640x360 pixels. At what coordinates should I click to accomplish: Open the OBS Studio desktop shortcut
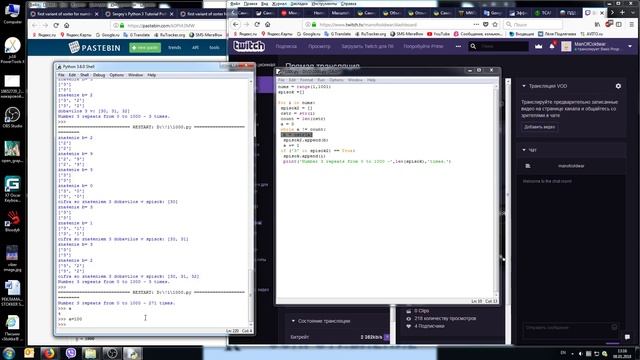click(x=12, y=118)
